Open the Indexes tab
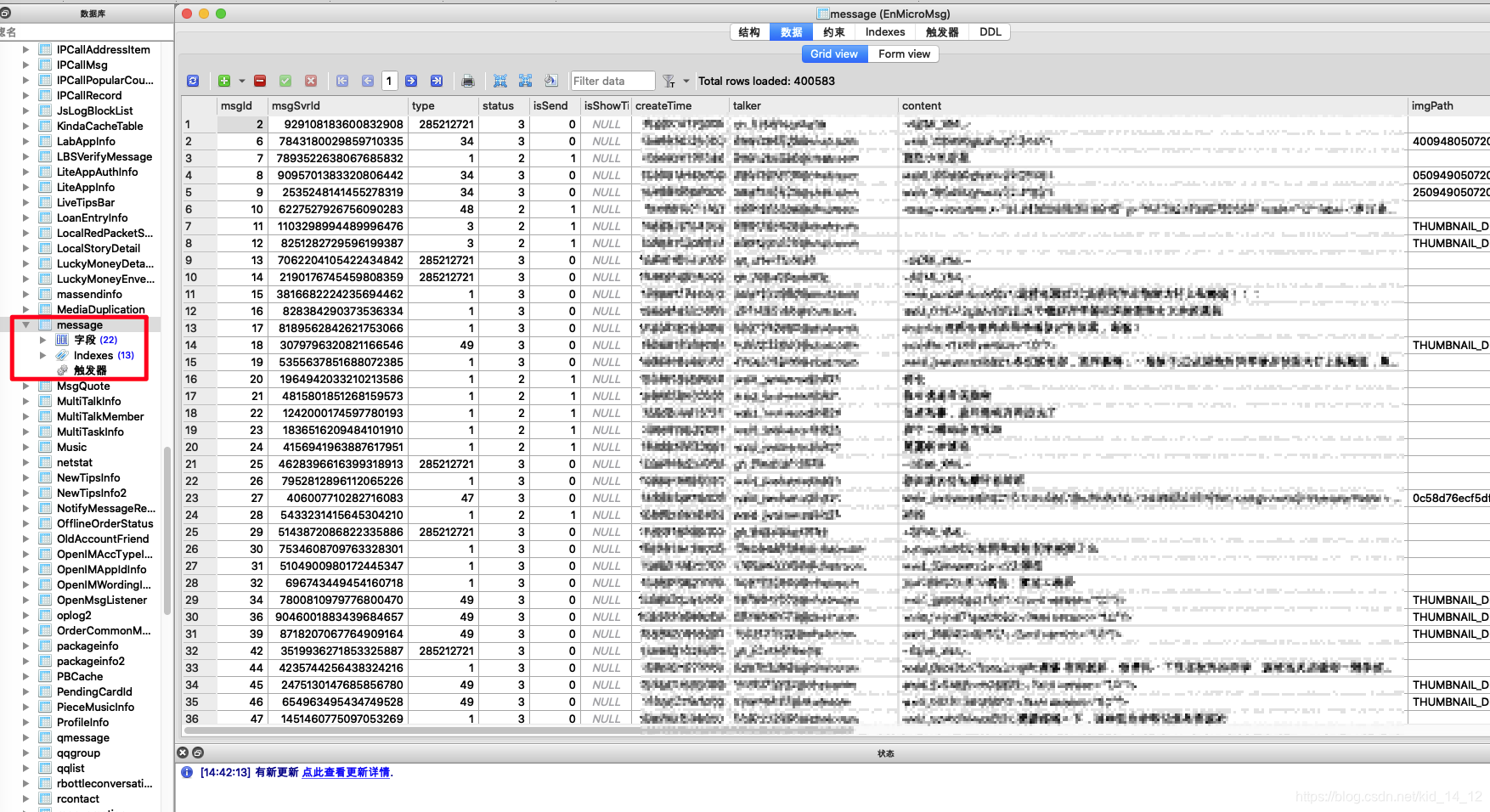This screenshot has width=1490, height=812. coord(885,32)
